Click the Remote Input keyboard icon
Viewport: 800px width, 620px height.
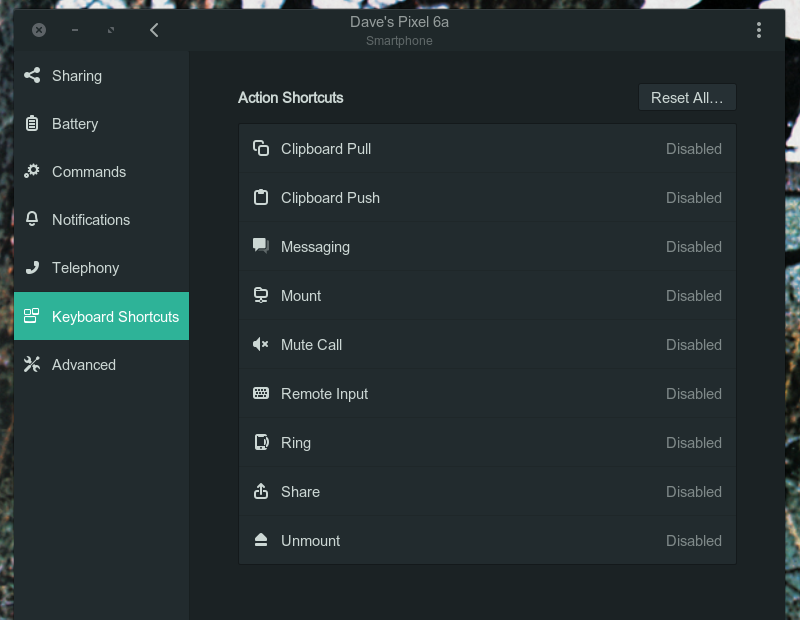(x=260, y=393)
